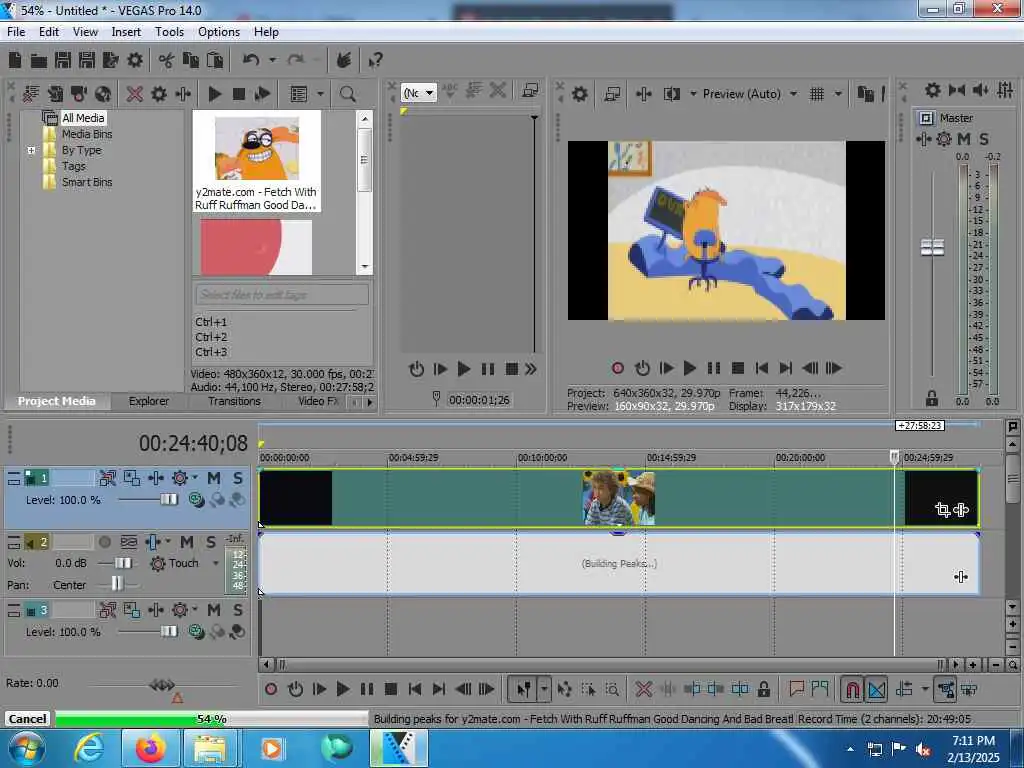The image size is (1024, 768).
Task: Enable the Normal edit tool
Action: pyautogui.click(x=524, y=689)
